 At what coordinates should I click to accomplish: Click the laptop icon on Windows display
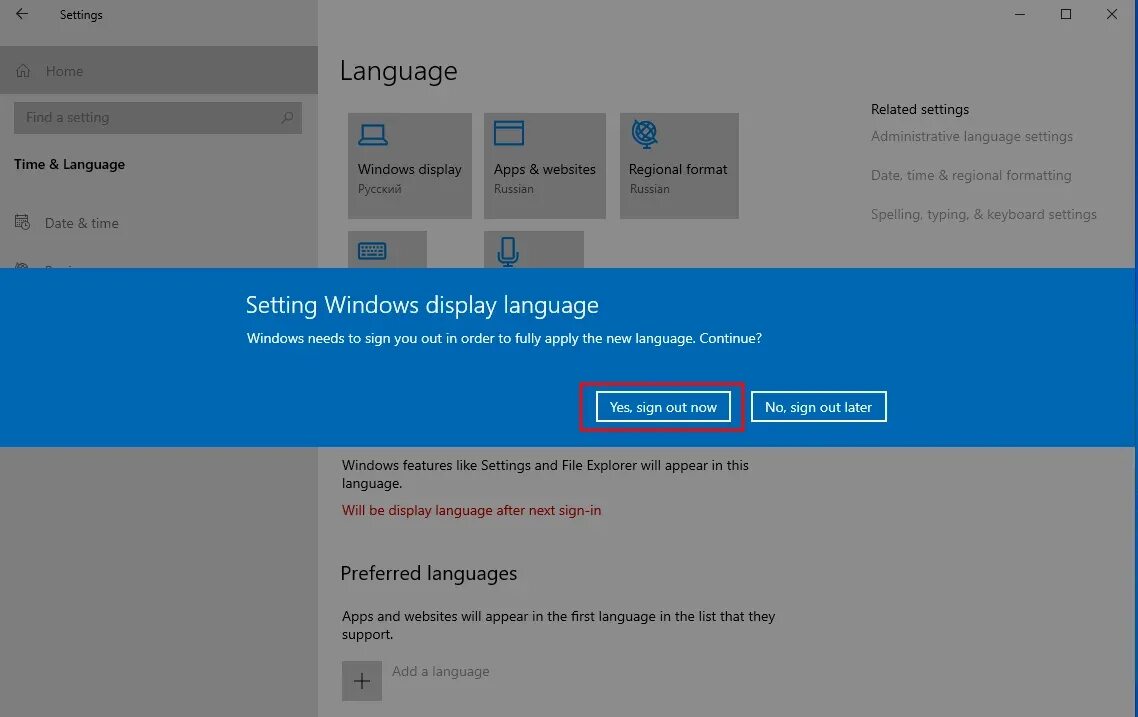(x=373, y=134)
